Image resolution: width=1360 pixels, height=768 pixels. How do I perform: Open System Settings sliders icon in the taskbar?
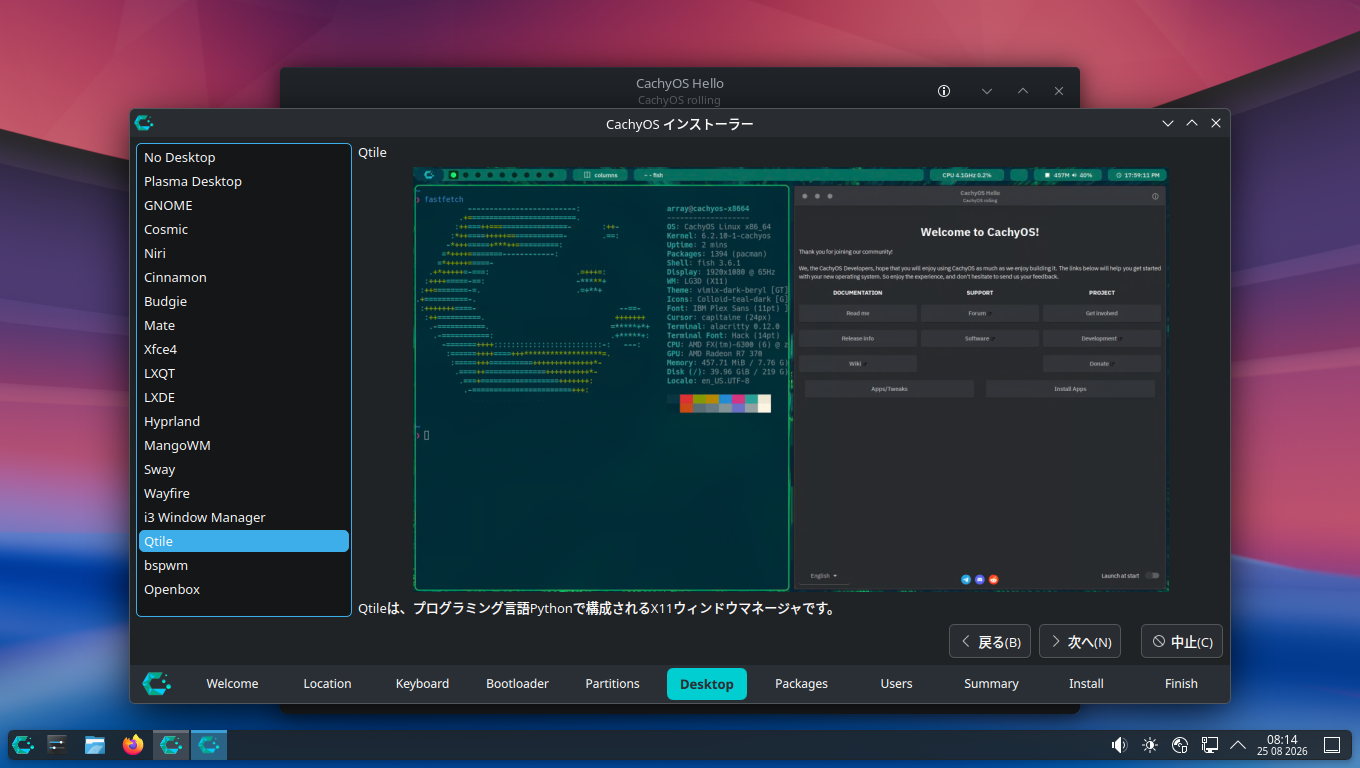pyautogui.click(x=57, y=745)
